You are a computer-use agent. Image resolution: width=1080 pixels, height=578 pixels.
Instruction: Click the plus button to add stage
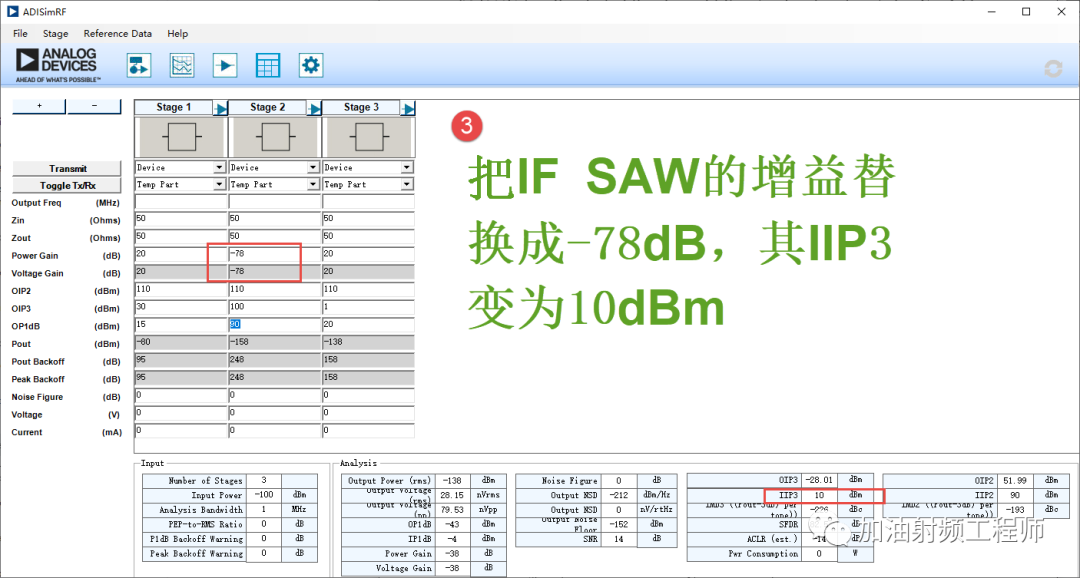point(39,106)
